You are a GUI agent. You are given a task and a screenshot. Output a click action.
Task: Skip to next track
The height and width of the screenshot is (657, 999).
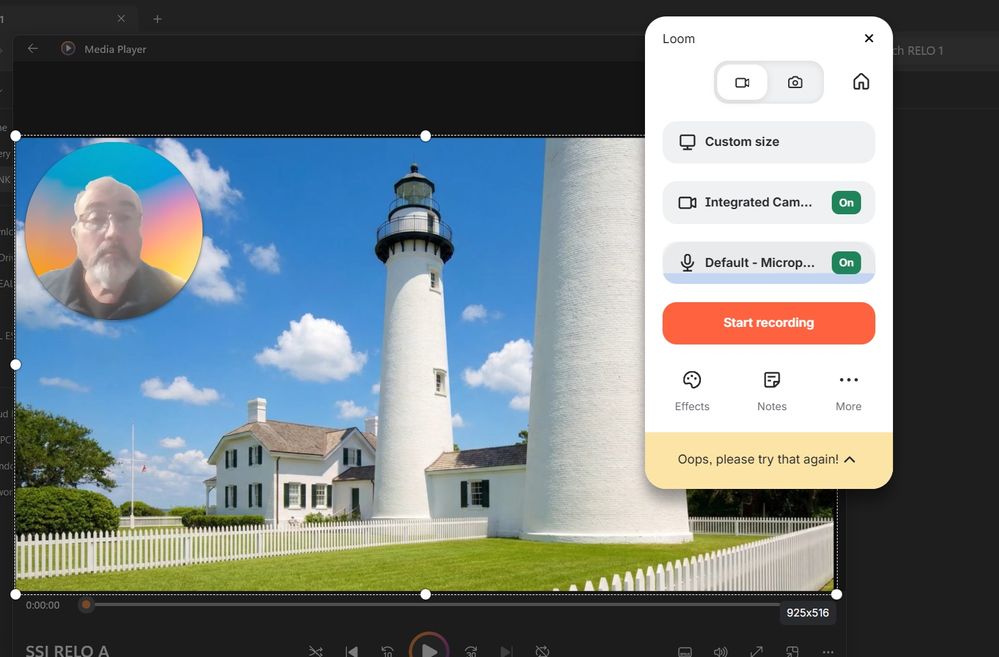(507, 651)
